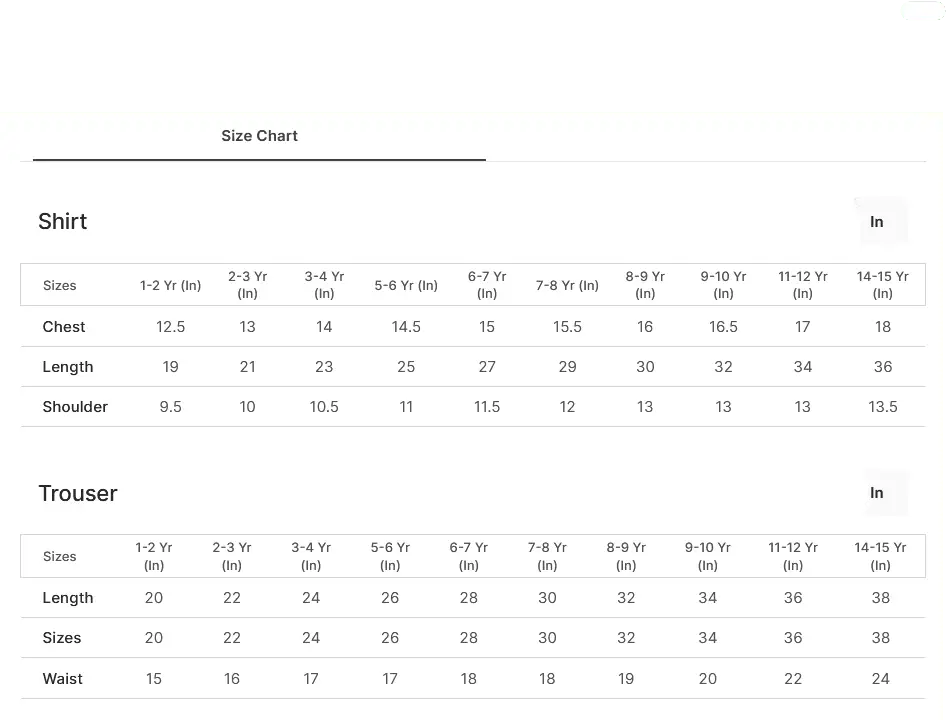Screen dimensions: 946x720
Task: Select the 12.5 chest measurement cell
Action: pos(171,327)
